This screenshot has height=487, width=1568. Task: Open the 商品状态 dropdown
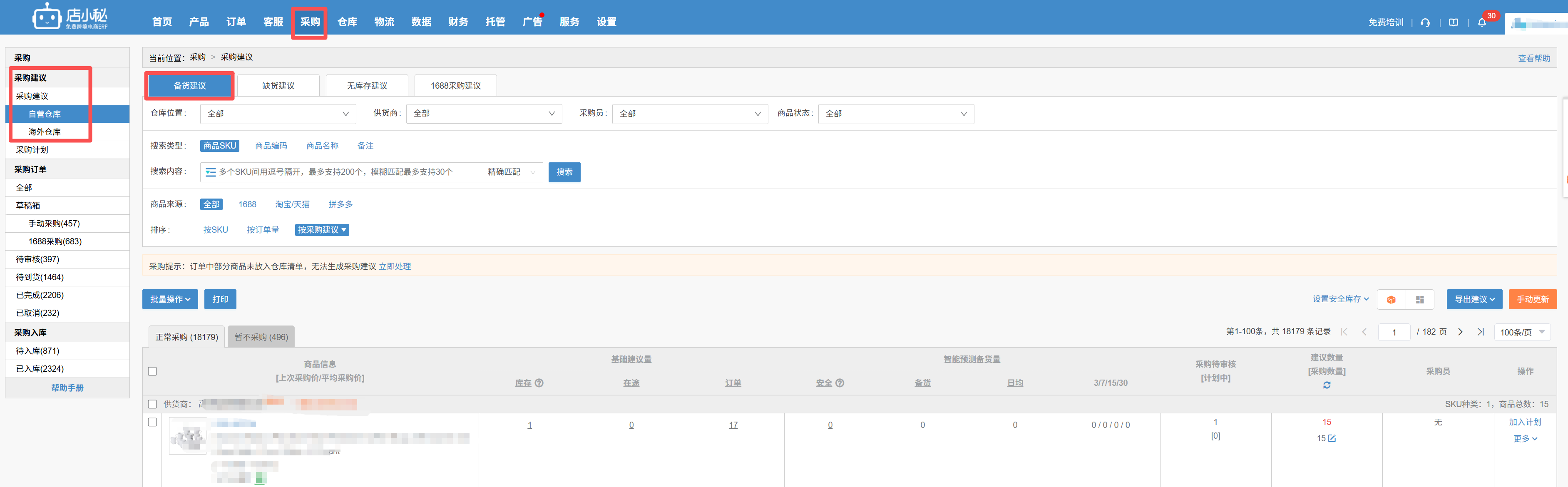[x=896, y=114]
